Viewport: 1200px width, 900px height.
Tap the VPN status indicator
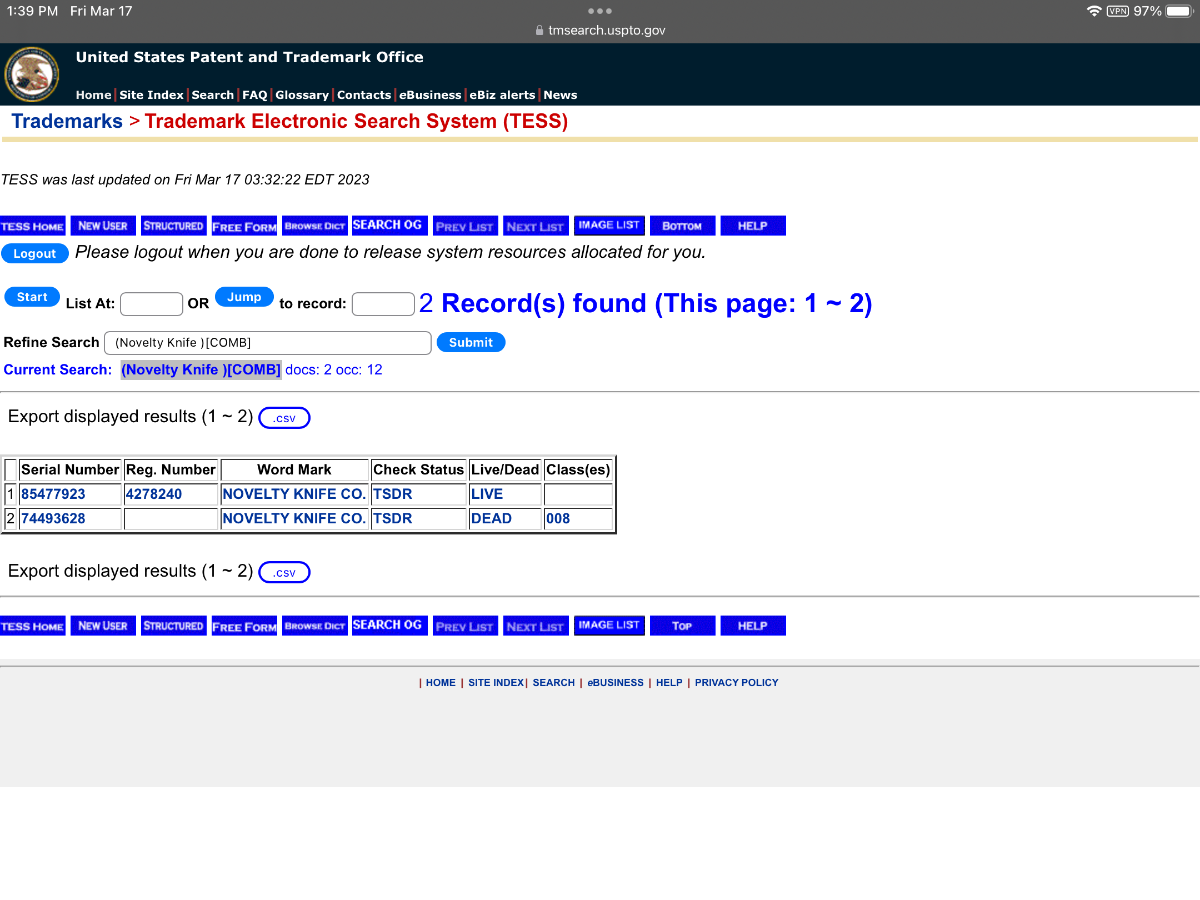[1118, 11]
